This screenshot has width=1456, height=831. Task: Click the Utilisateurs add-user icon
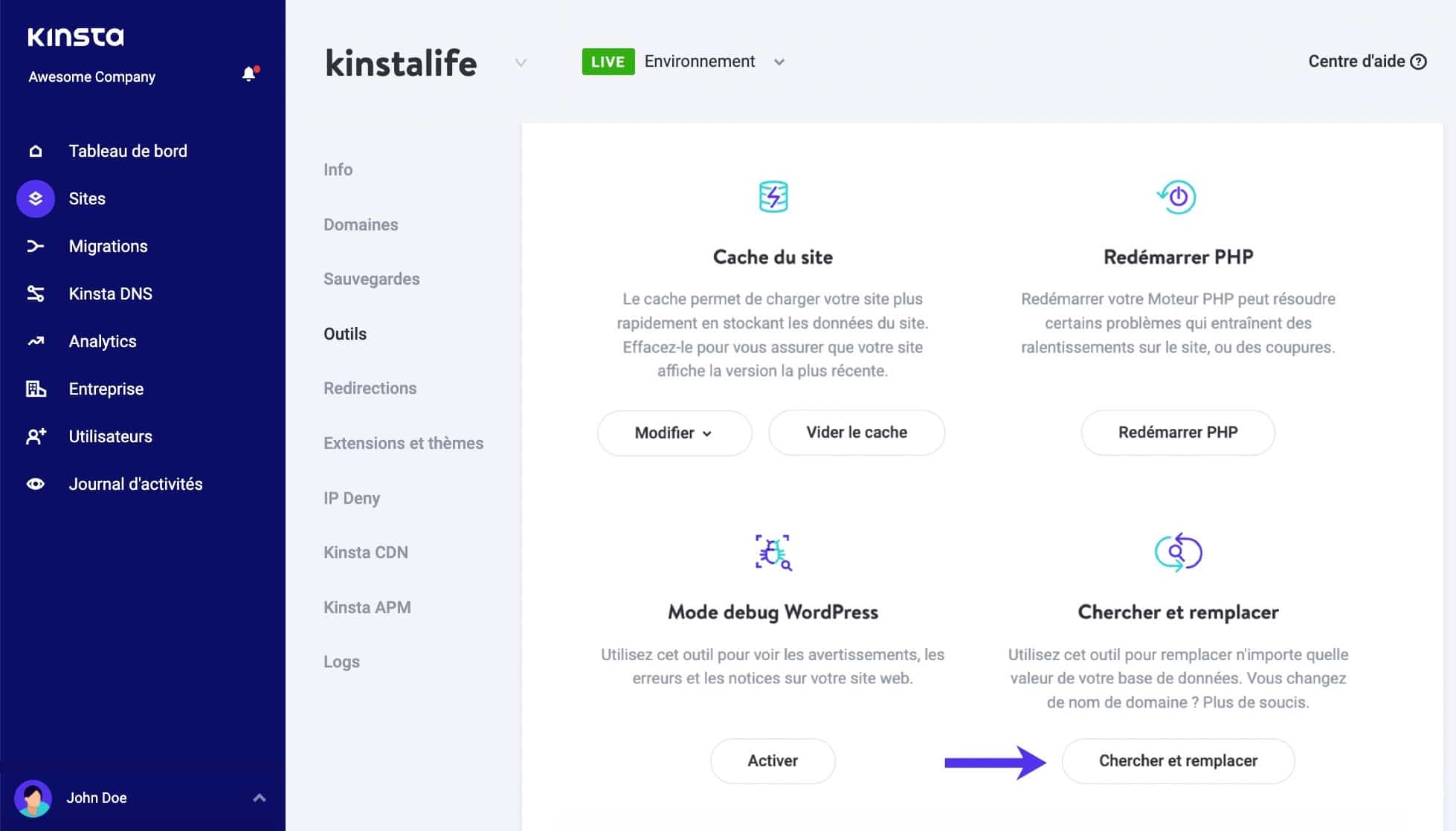click(x=35, y=437)
